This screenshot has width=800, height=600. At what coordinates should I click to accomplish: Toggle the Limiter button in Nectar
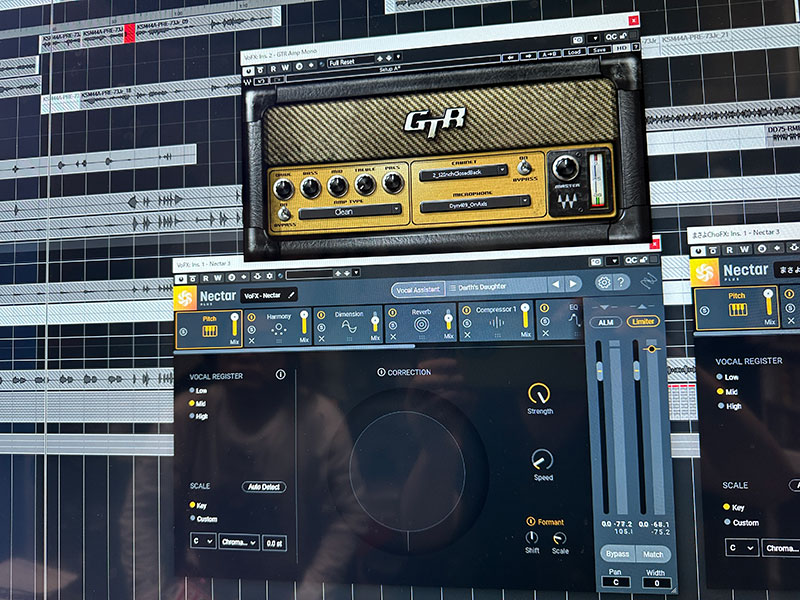click(x=643, y=321)
